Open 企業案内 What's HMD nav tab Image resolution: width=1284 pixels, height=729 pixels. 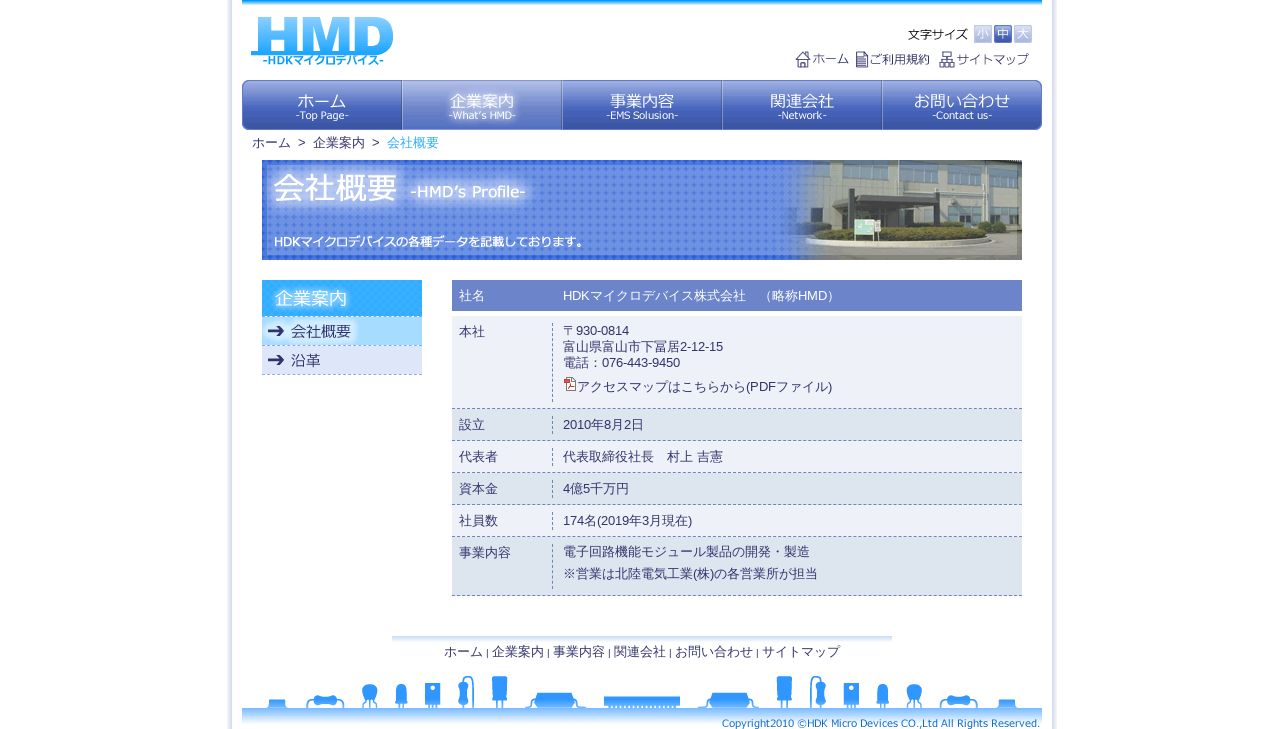482,105
